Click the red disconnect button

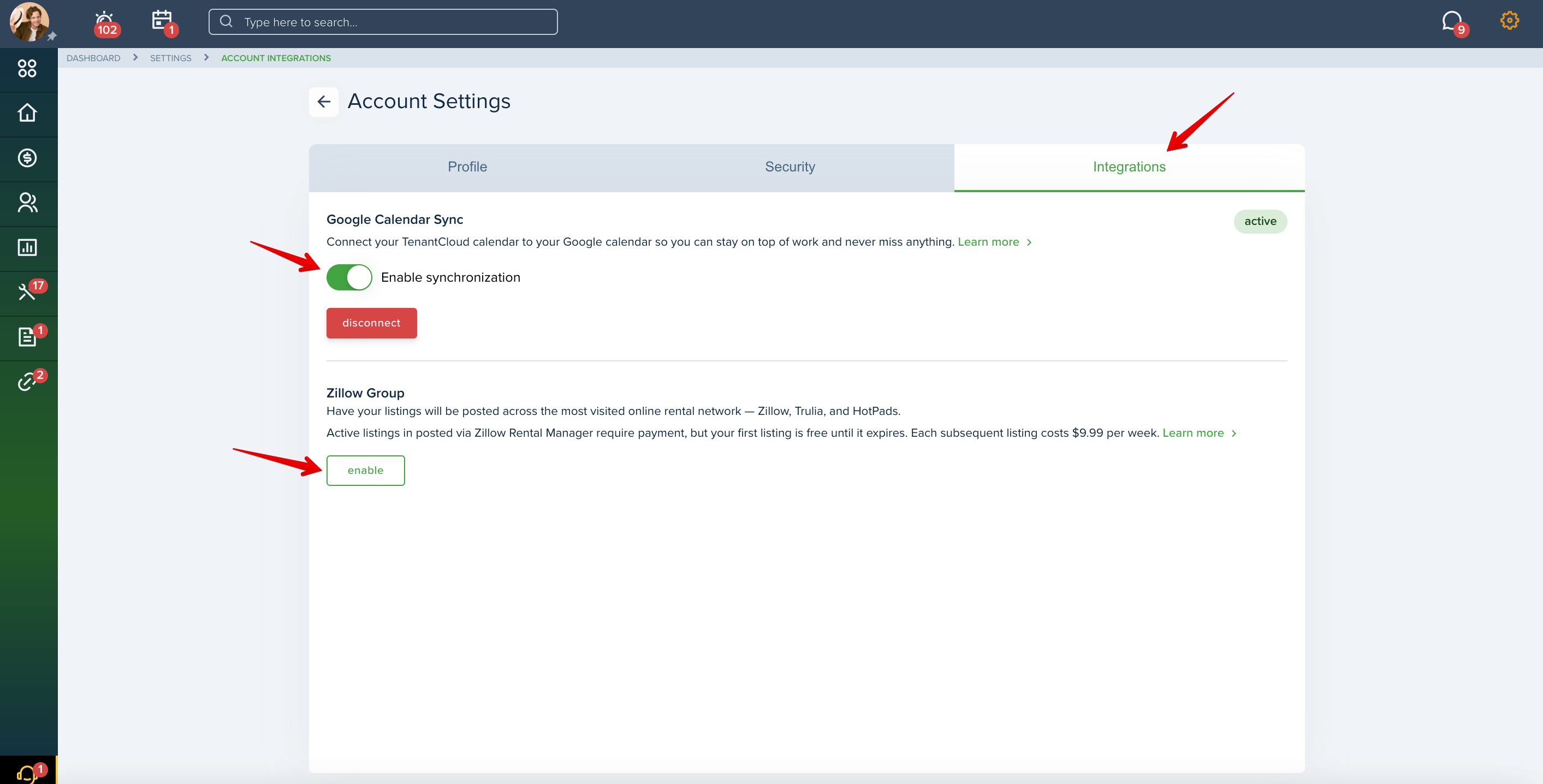click(371, 323)
